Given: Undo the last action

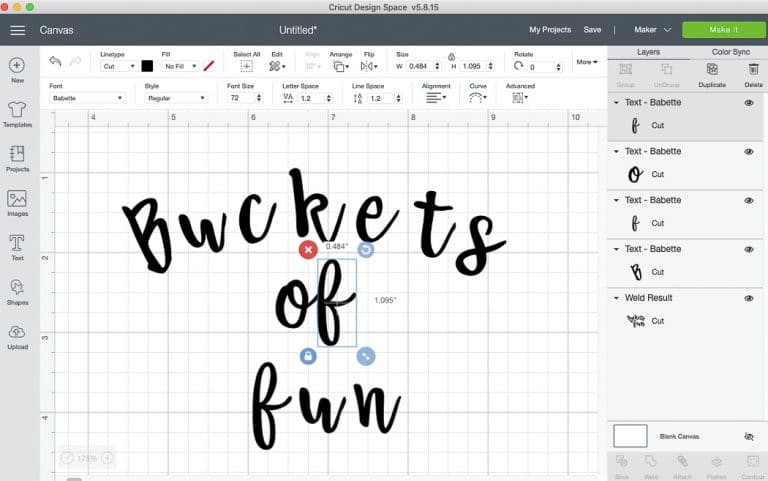Looking at the screenshot, I should [55, 61].
